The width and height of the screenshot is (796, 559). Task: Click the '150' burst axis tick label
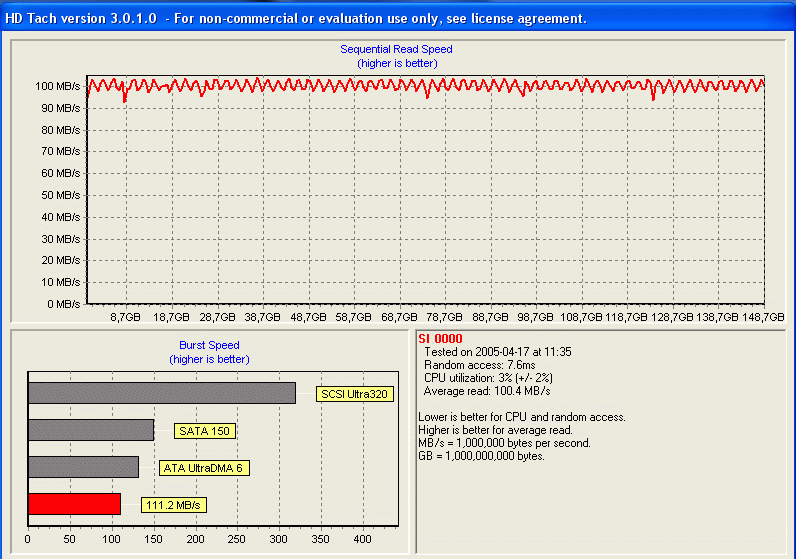pos(153,539)
